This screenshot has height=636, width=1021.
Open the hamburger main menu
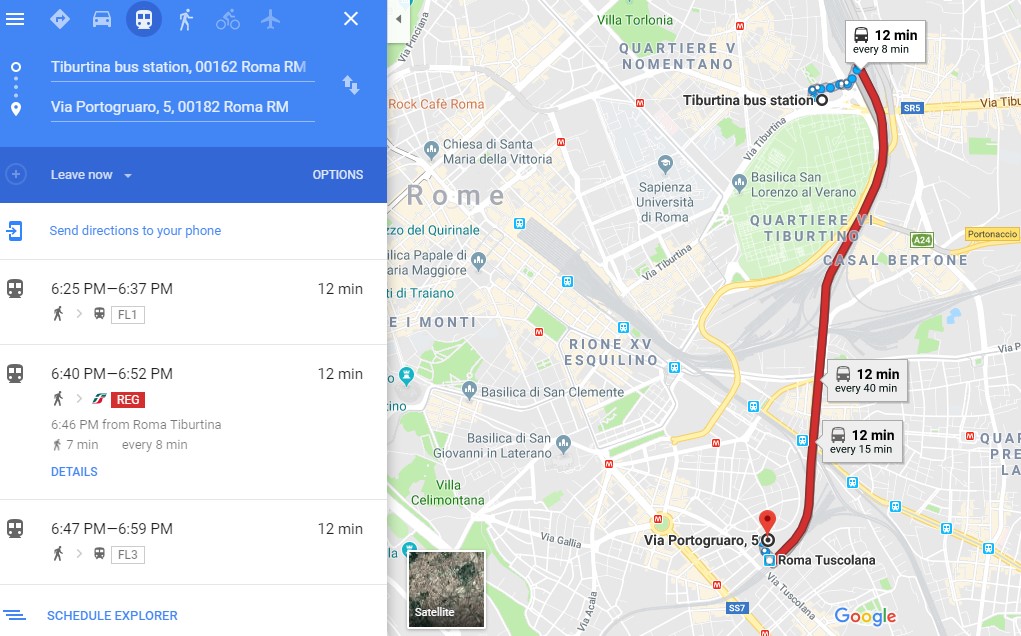point(15,19)
